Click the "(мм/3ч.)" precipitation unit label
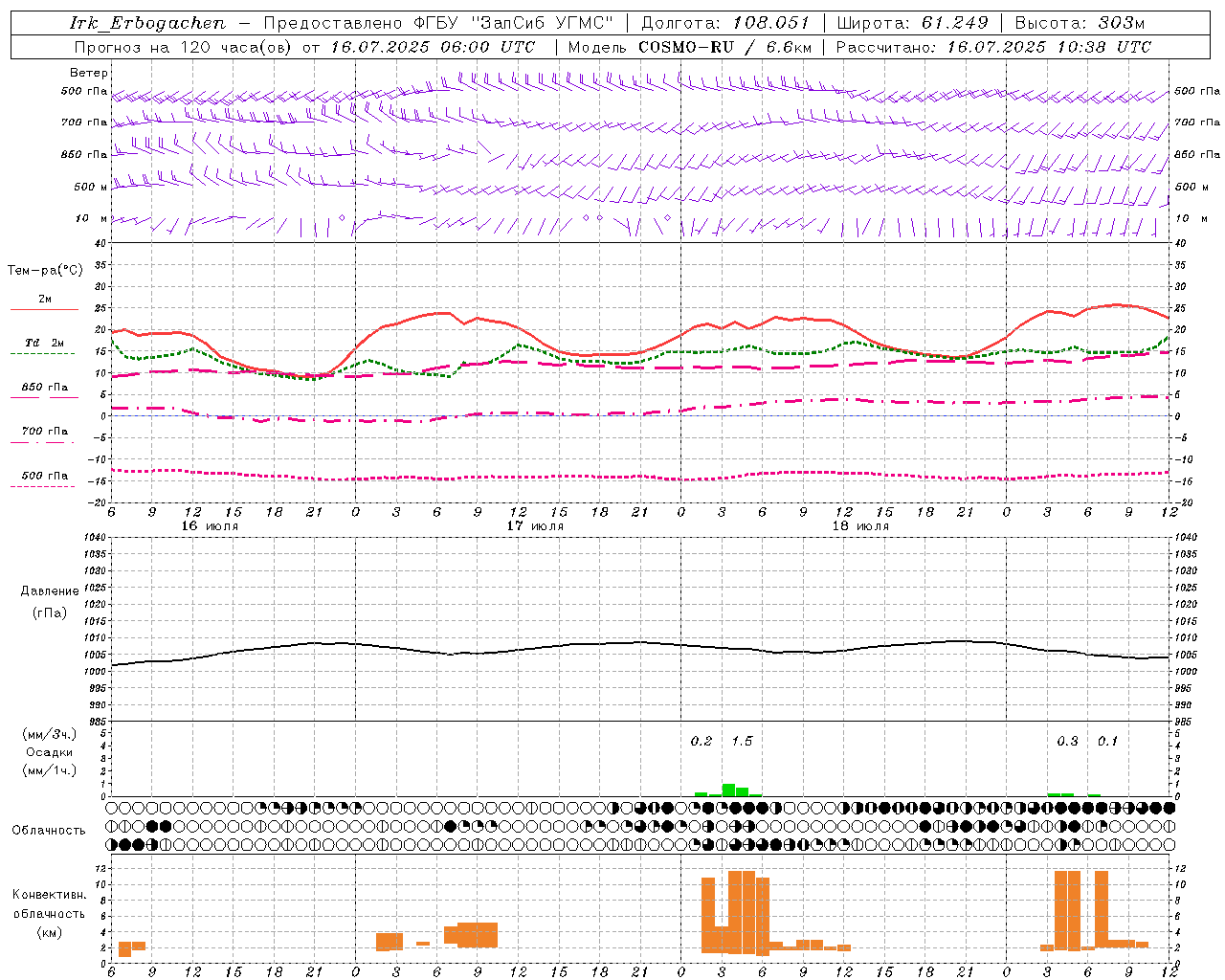This screenshot has height=980, width=1225. pos(50,734)
